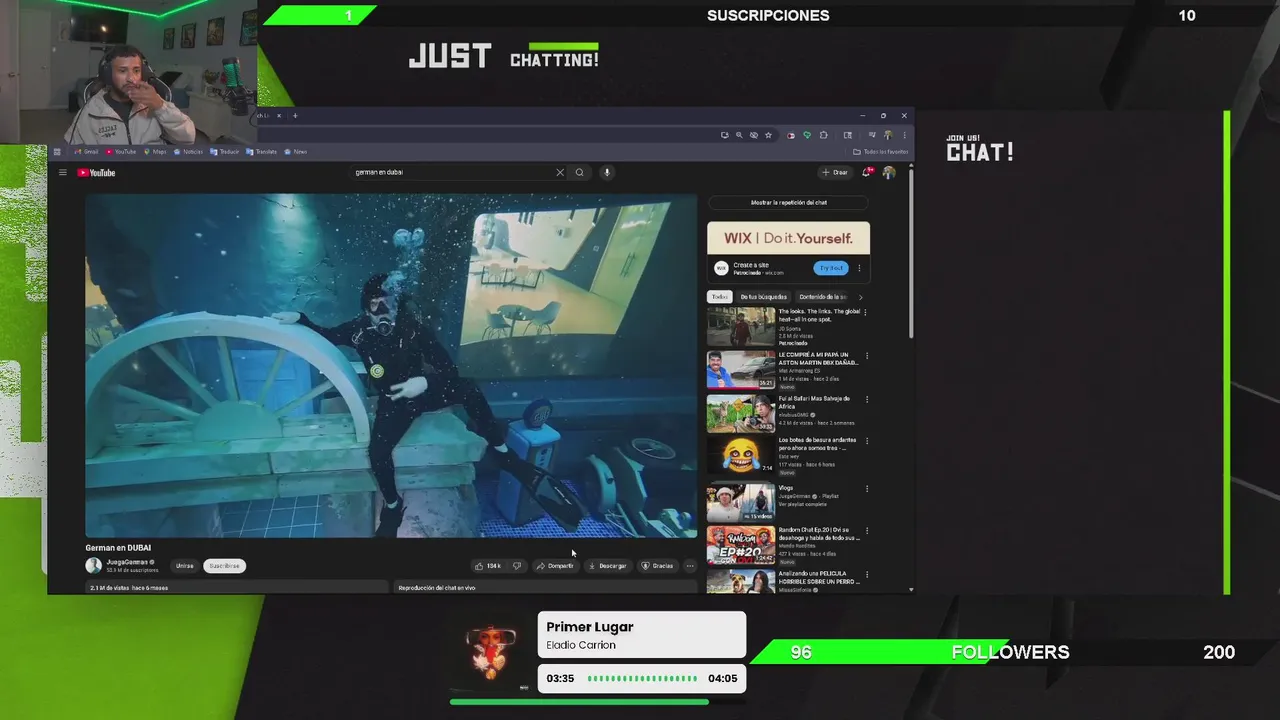Click the Compartir share button

[555, 566]
